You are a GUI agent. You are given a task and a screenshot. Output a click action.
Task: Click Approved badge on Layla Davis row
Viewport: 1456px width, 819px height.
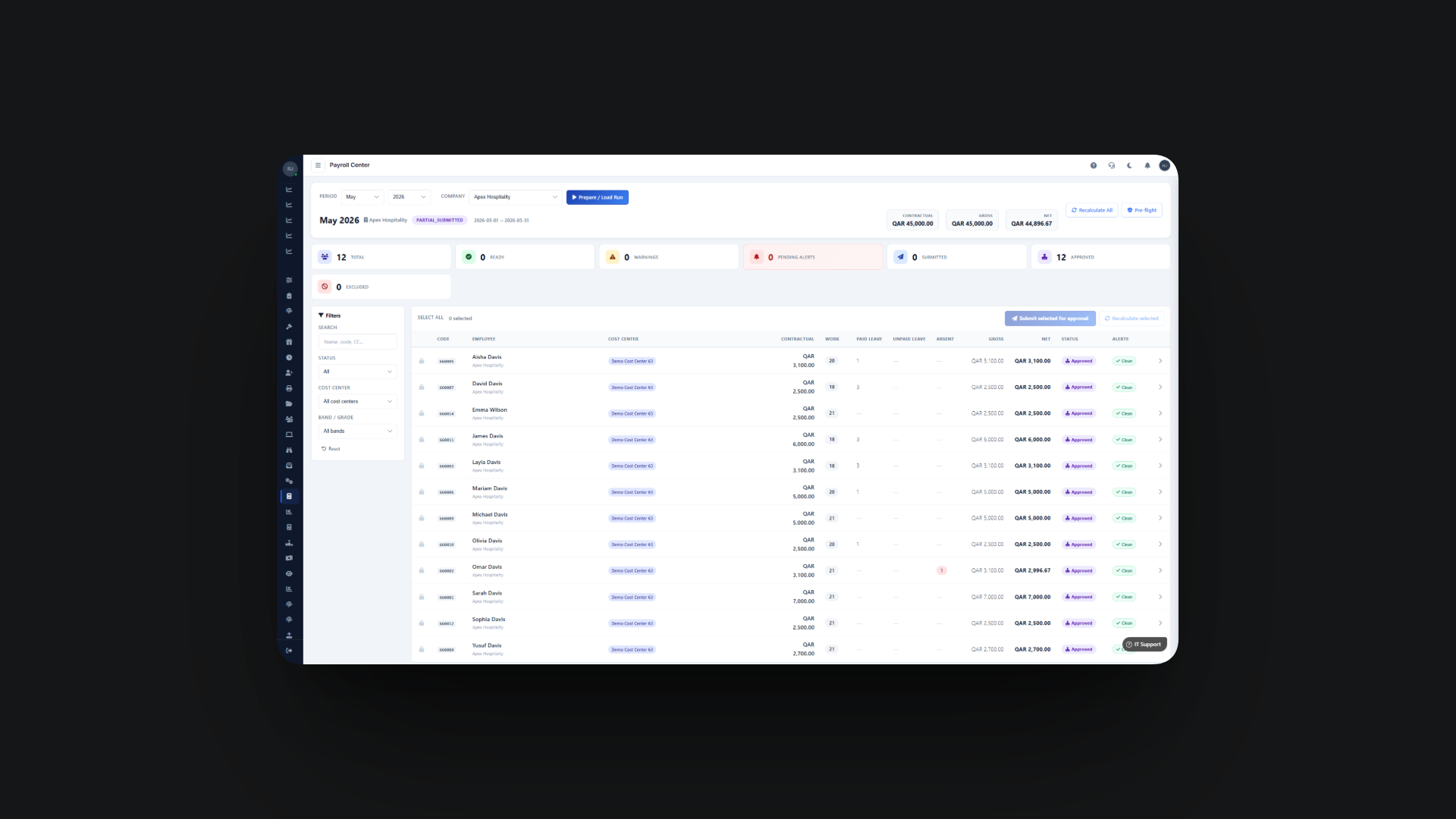(x=1079, y=466)
